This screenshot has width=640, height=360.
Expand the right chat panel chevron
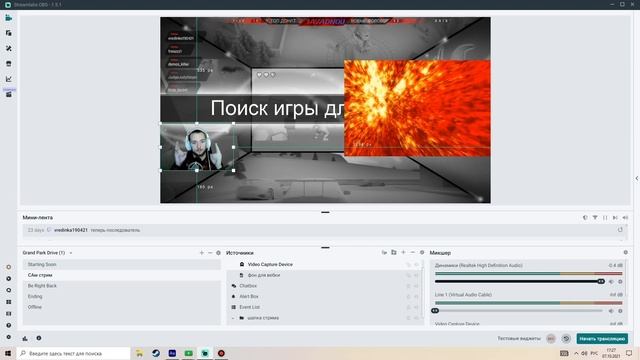click(637, 178)
